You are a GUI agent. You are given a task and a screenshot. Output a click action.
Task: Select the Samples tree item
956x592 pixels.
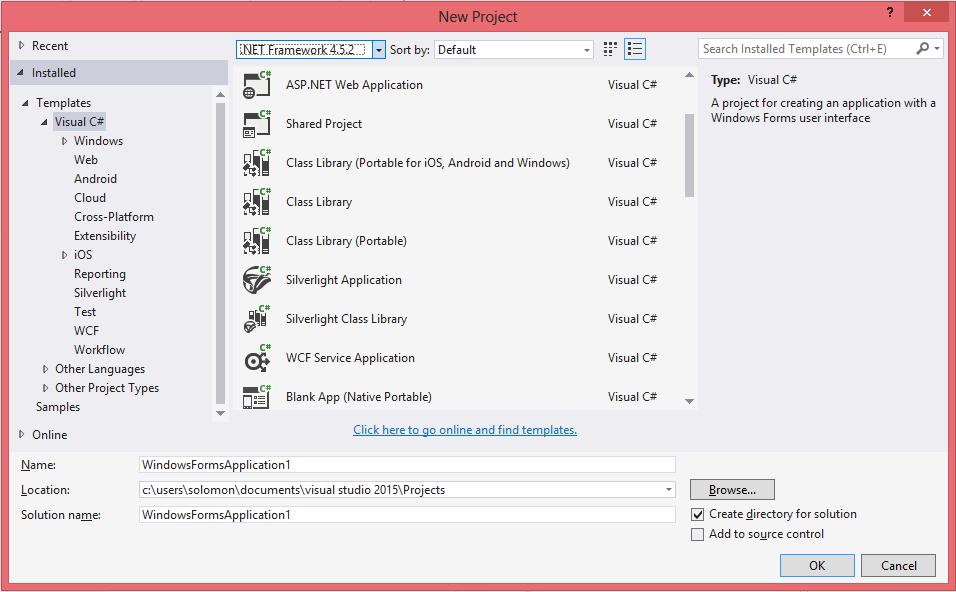coord(58,407)
